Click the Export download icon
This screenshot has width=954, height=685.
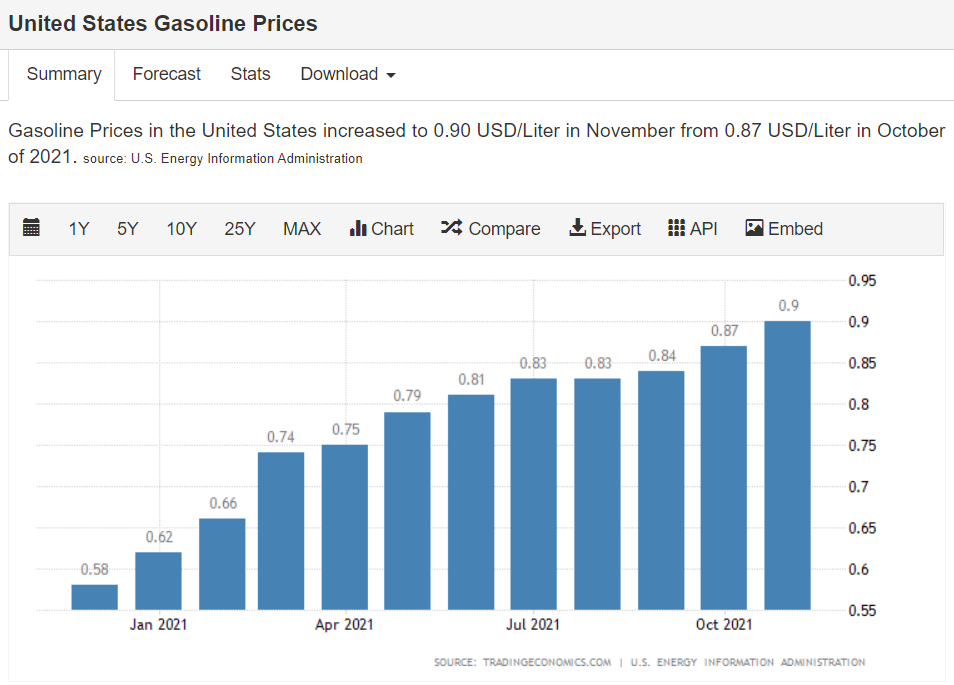tap(578, 228)
